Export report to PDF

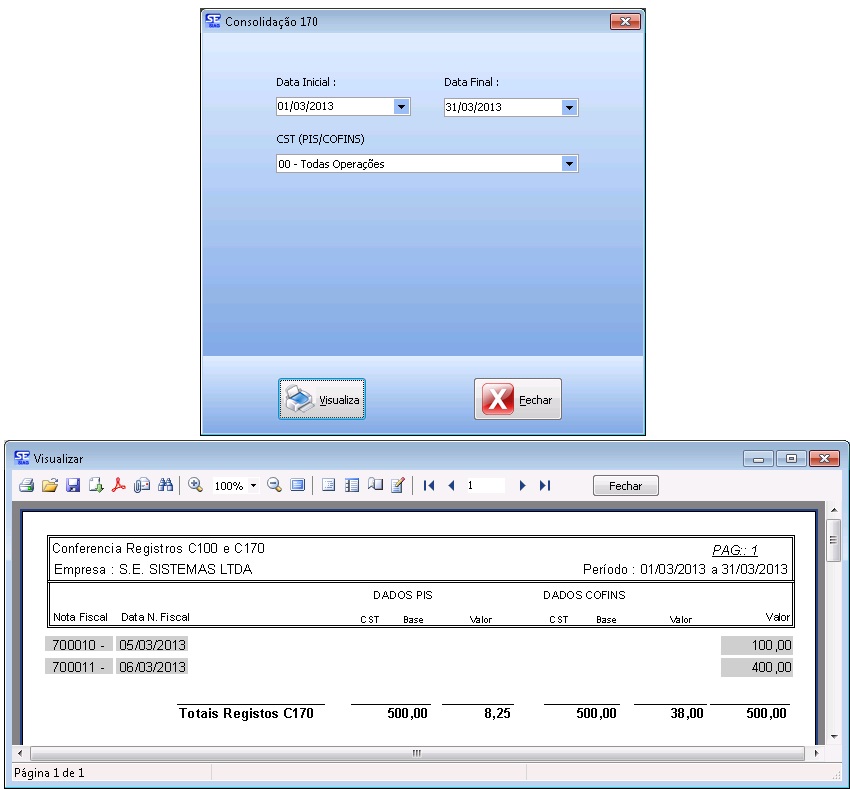(119, 485)
